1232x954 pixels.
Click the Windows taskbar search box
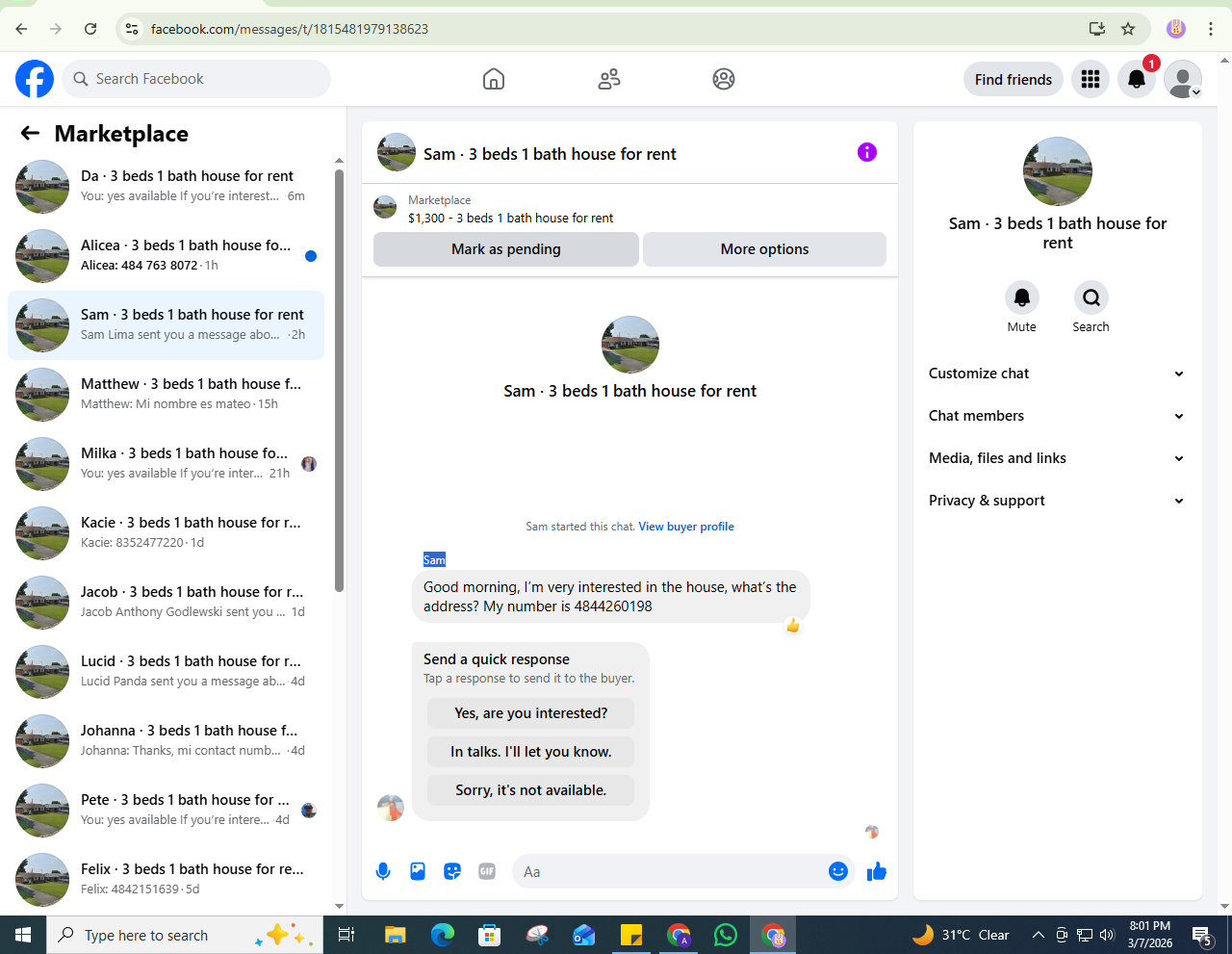(185, 935)
